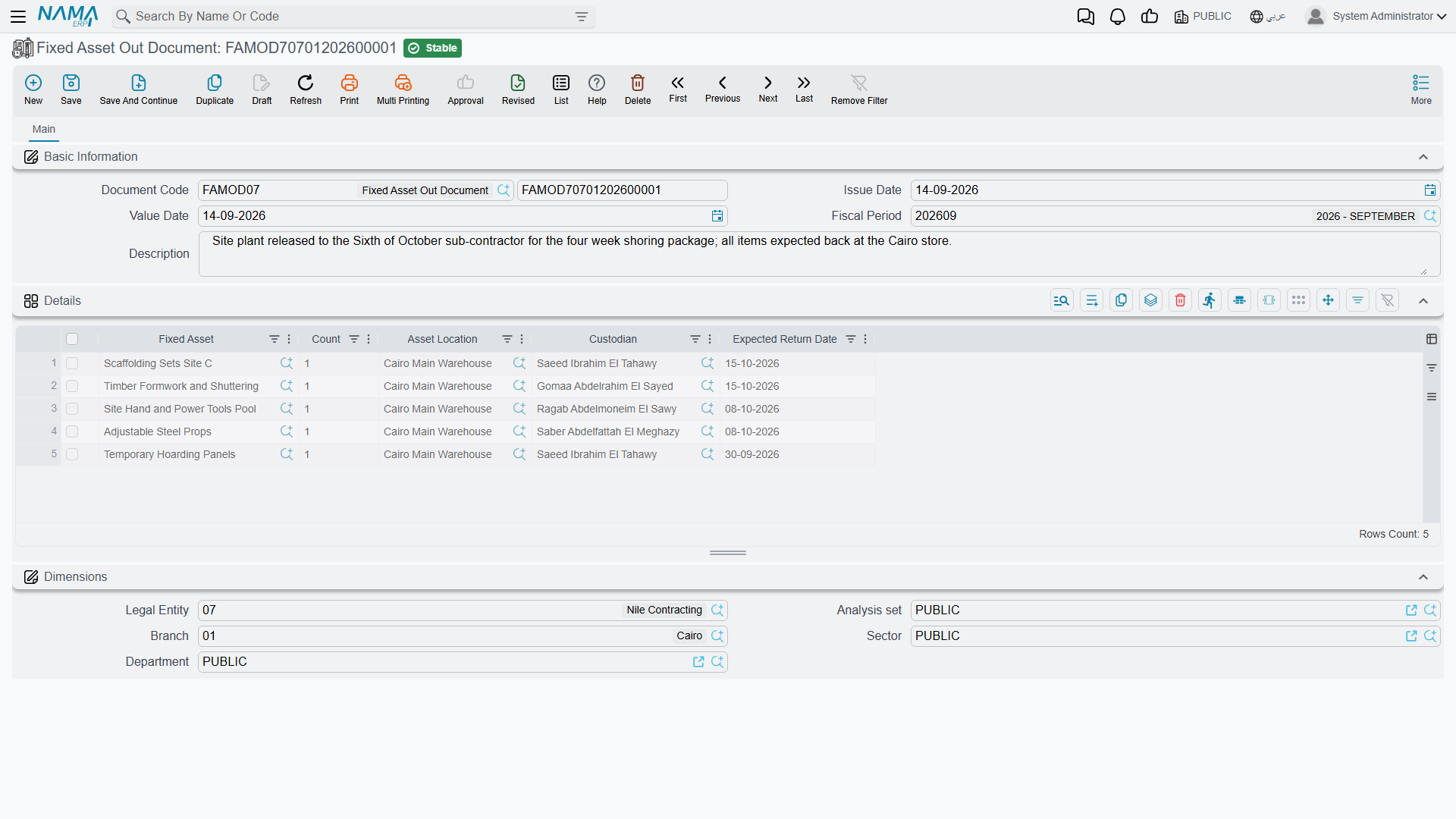
Task: Lookup Legal Entity Nile Contracting
Action: coord(717,610)
